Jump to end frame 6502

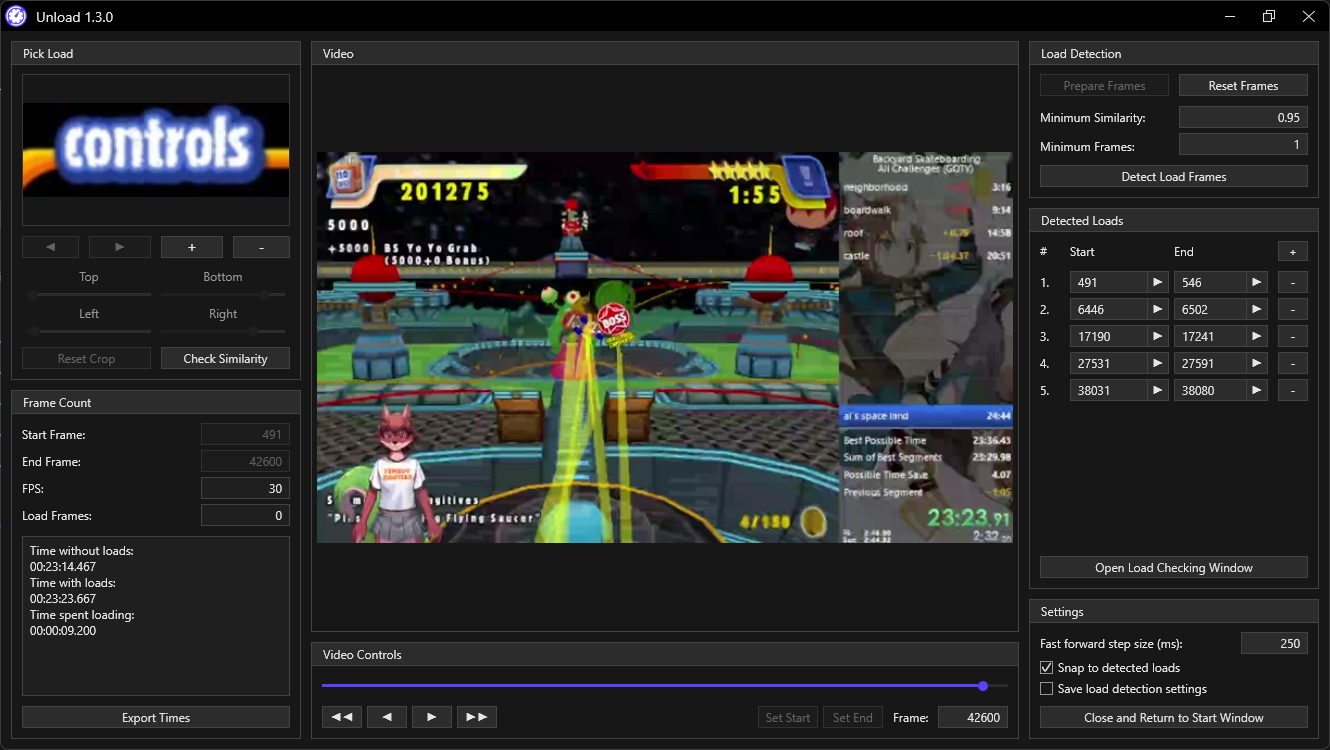click(x=1257, y=310)
